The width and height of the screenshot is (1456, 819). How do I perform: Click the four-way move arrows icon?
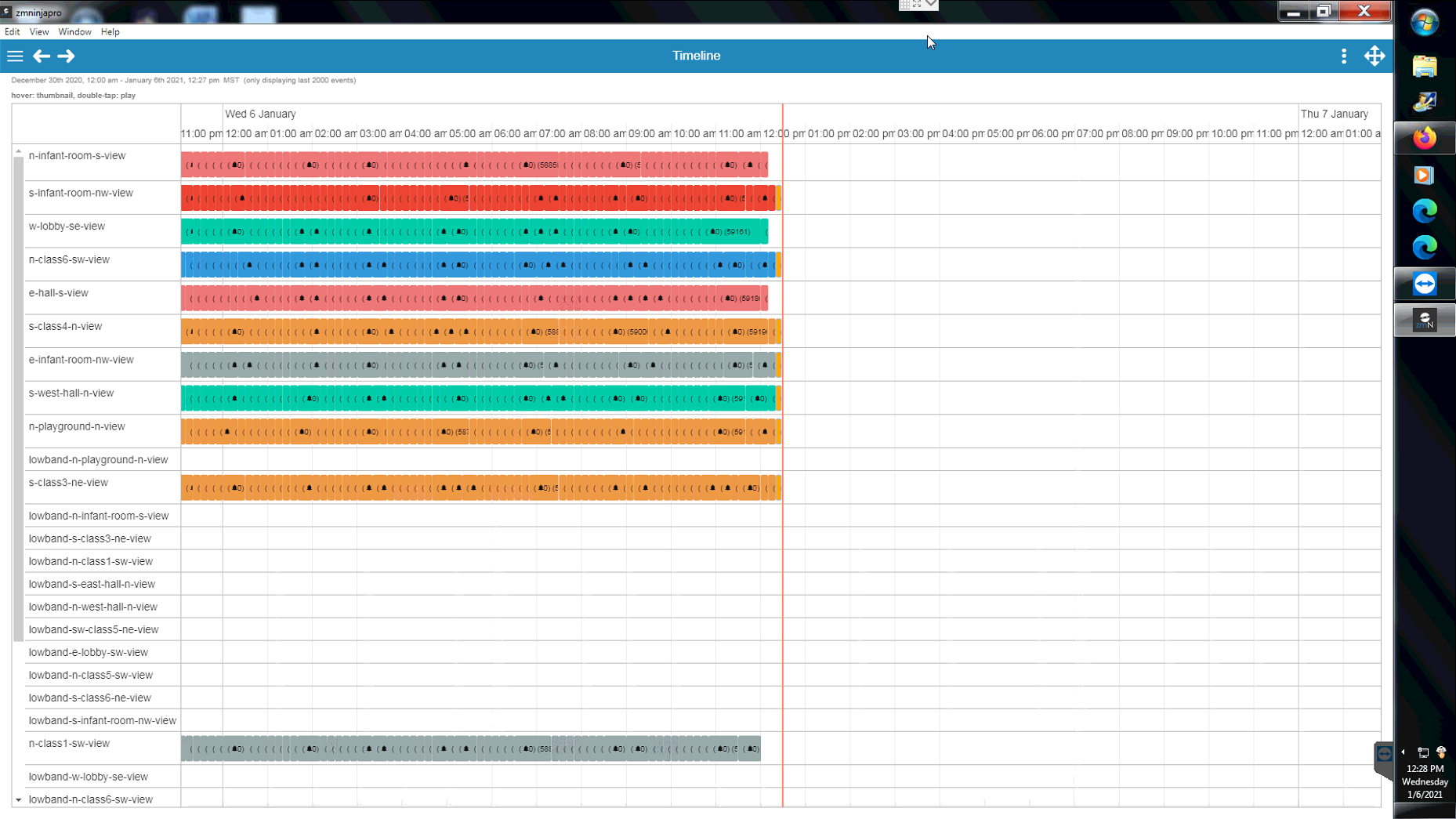pos(1375,56)
